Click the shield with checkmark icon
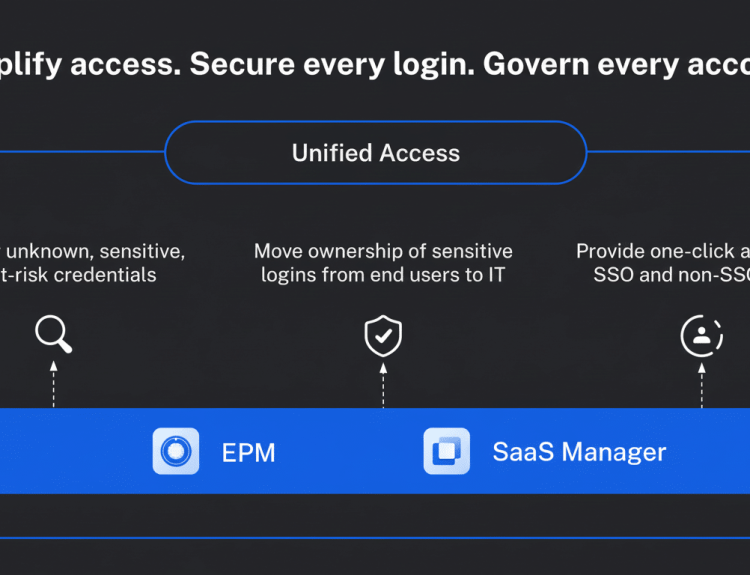Screen dimensions: 750x575 click(x=383, y=336)
